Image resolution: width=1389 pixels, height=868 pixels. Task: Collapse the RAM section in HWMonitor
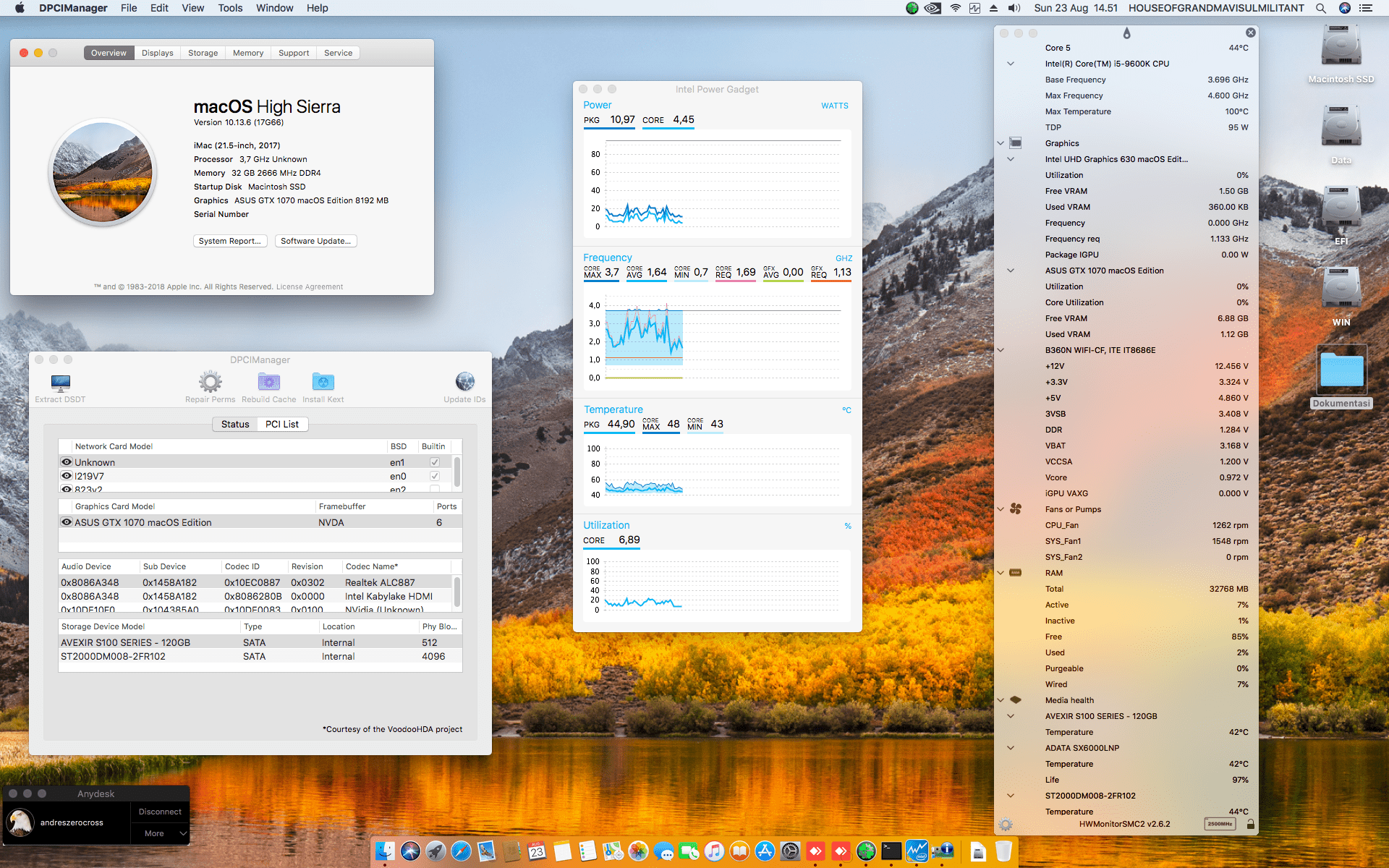[1000, 573]
